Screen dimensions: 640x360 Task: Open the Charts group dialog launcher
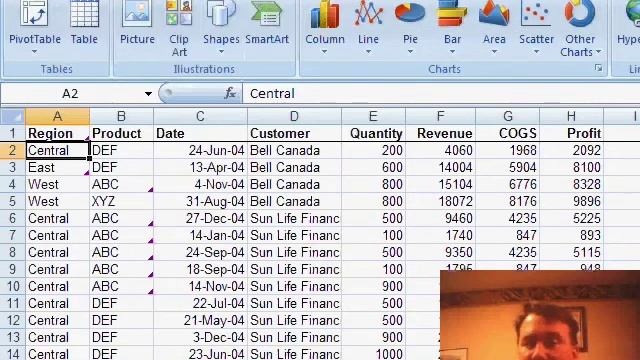(598, 68)
